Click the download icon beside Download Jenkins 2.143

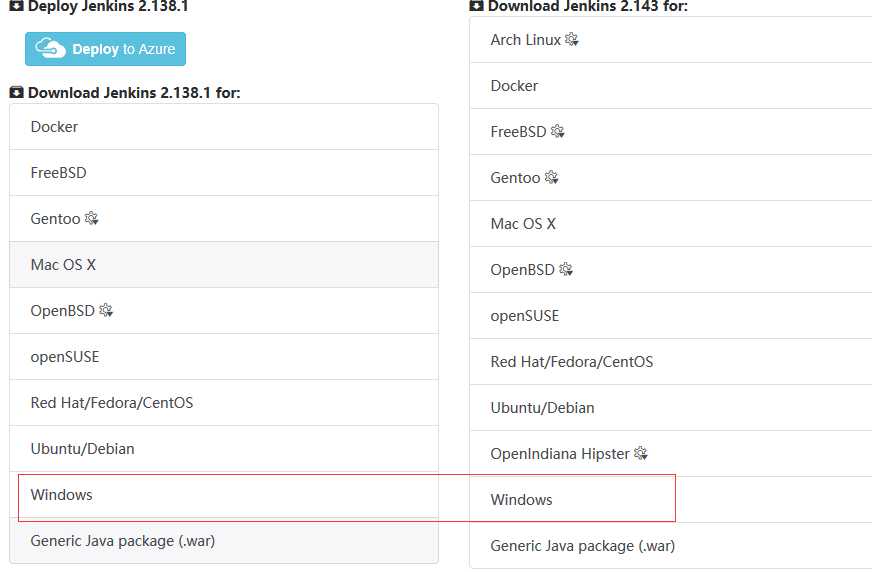click(477, 6)
